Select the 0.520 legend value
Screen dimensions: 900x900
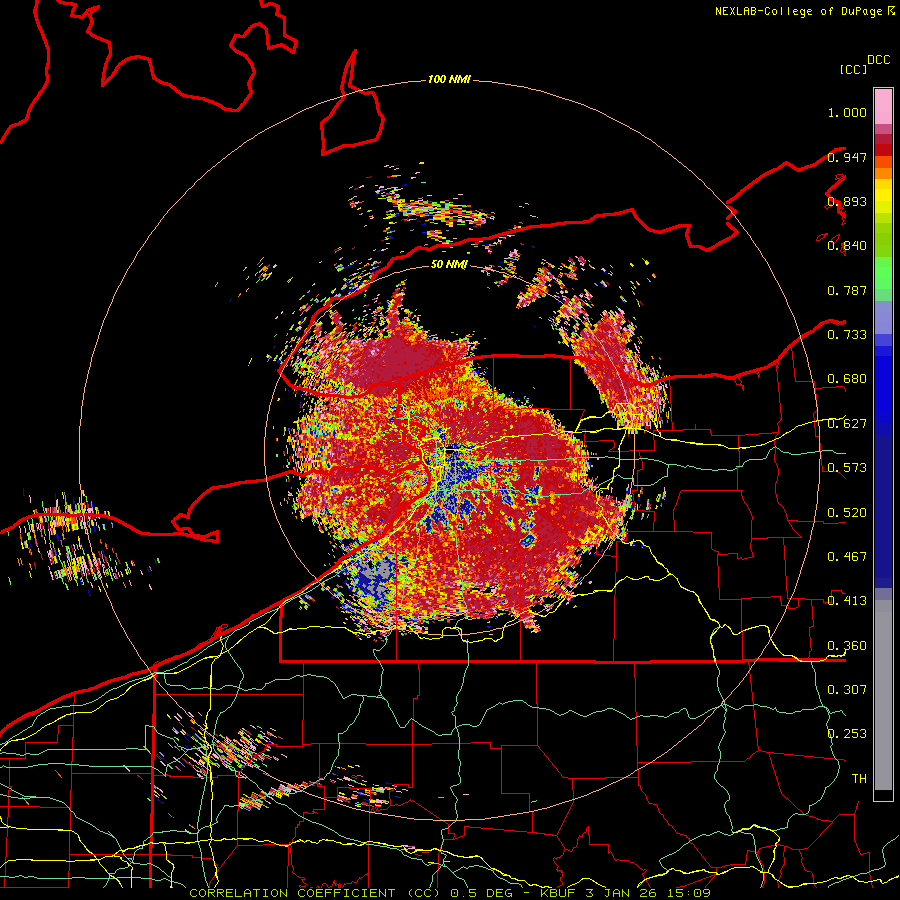tap(847, 512)
